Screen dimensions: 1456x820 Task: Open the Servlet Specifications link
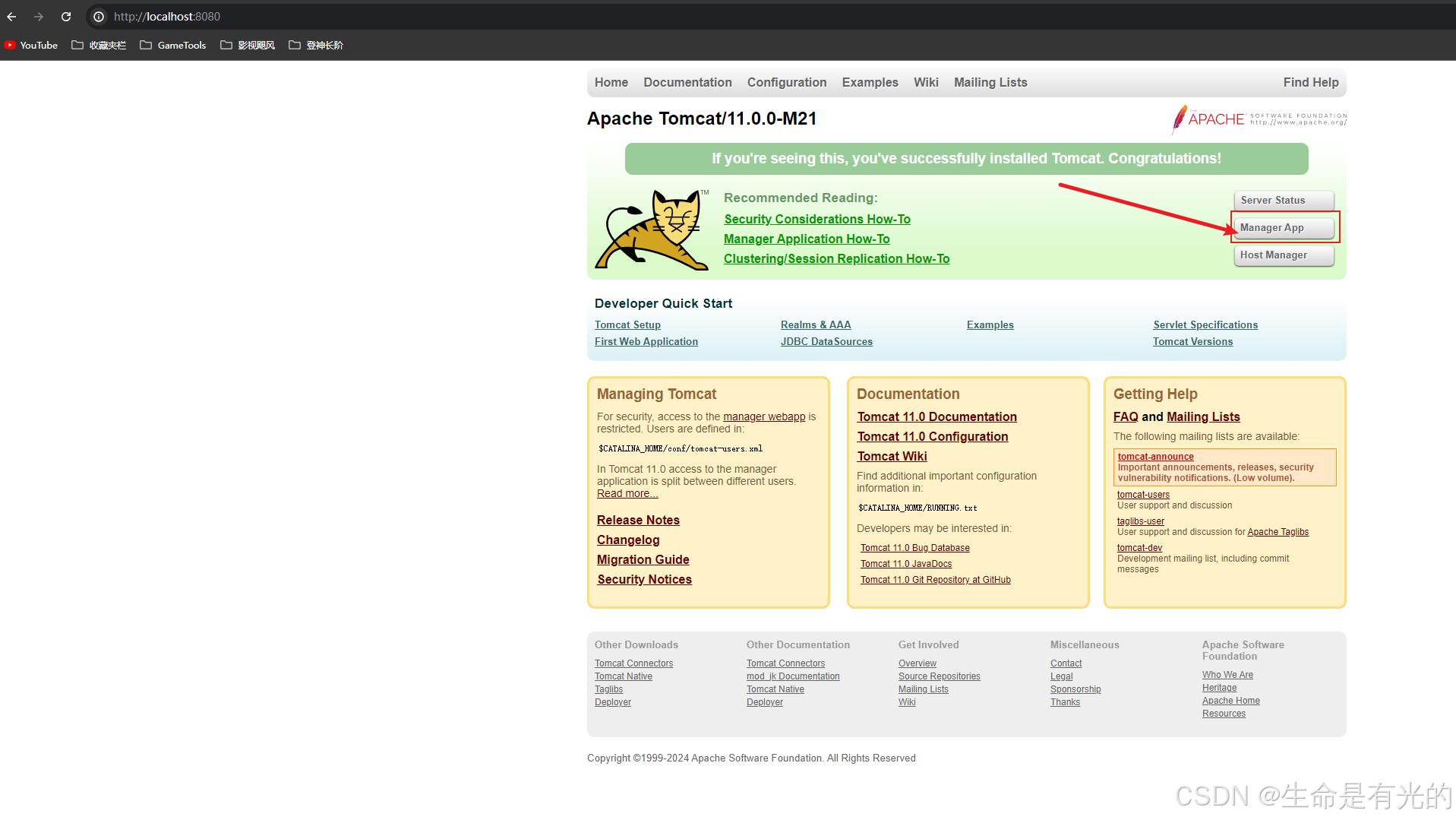click(1205, 325)
